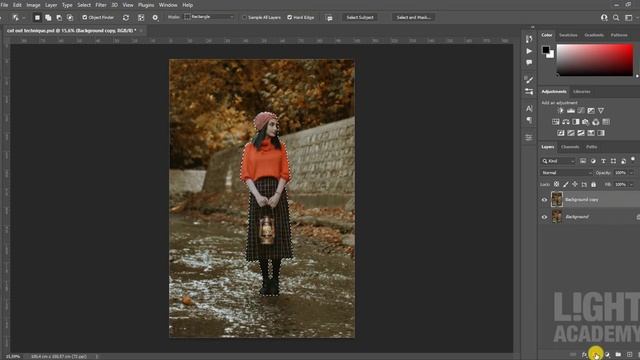640x360 pixels.
Task: Open the Paragraph panel icon
Action: coord(529,120)
